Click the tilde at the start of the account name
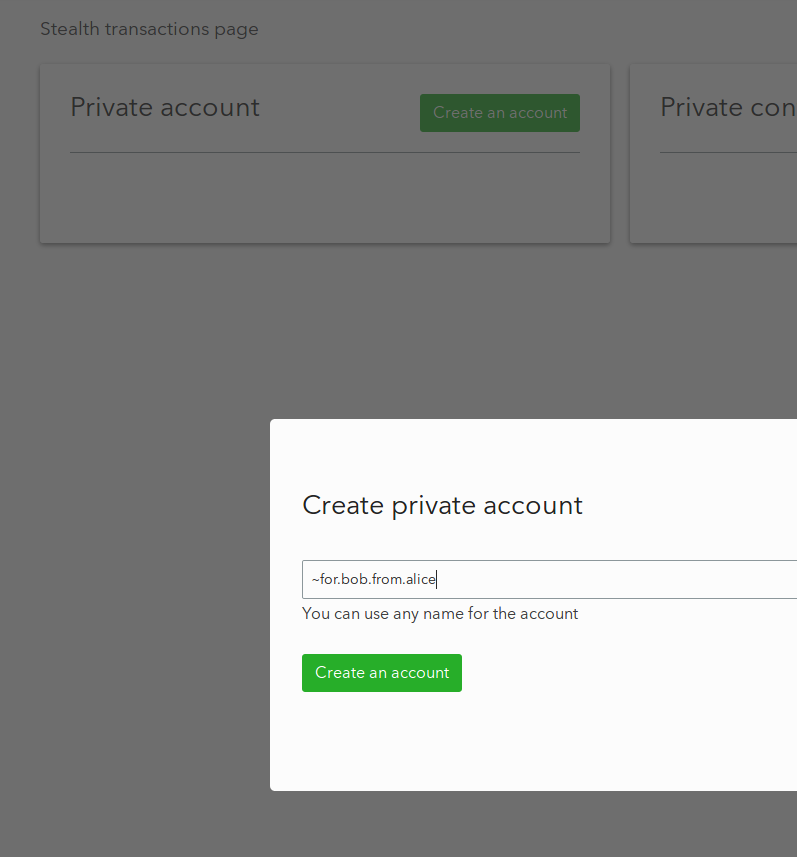 [x=315, y=580]
